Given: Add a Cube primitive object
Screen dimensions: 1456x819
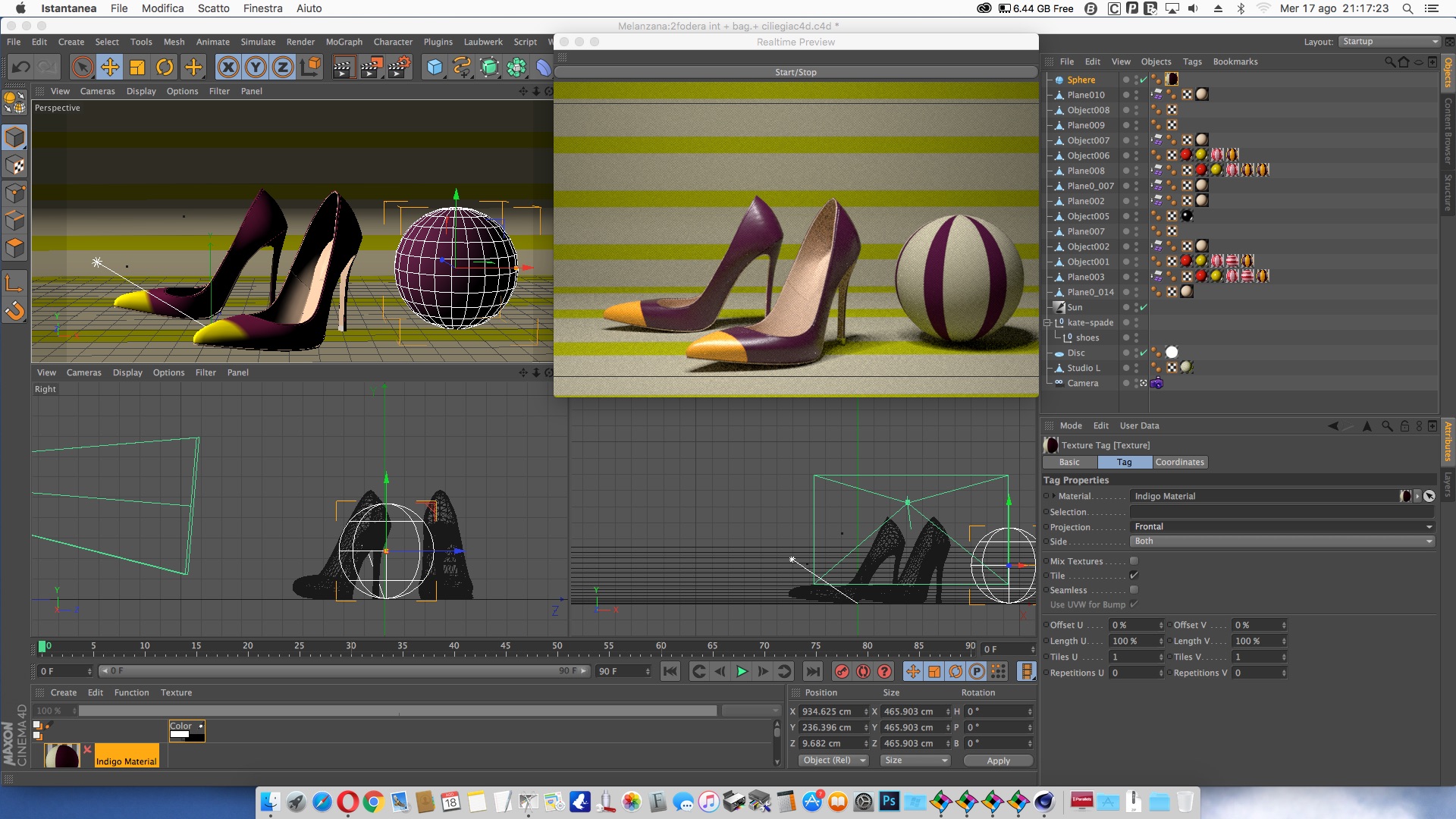Looking at the screenshot, I should 435,67.
